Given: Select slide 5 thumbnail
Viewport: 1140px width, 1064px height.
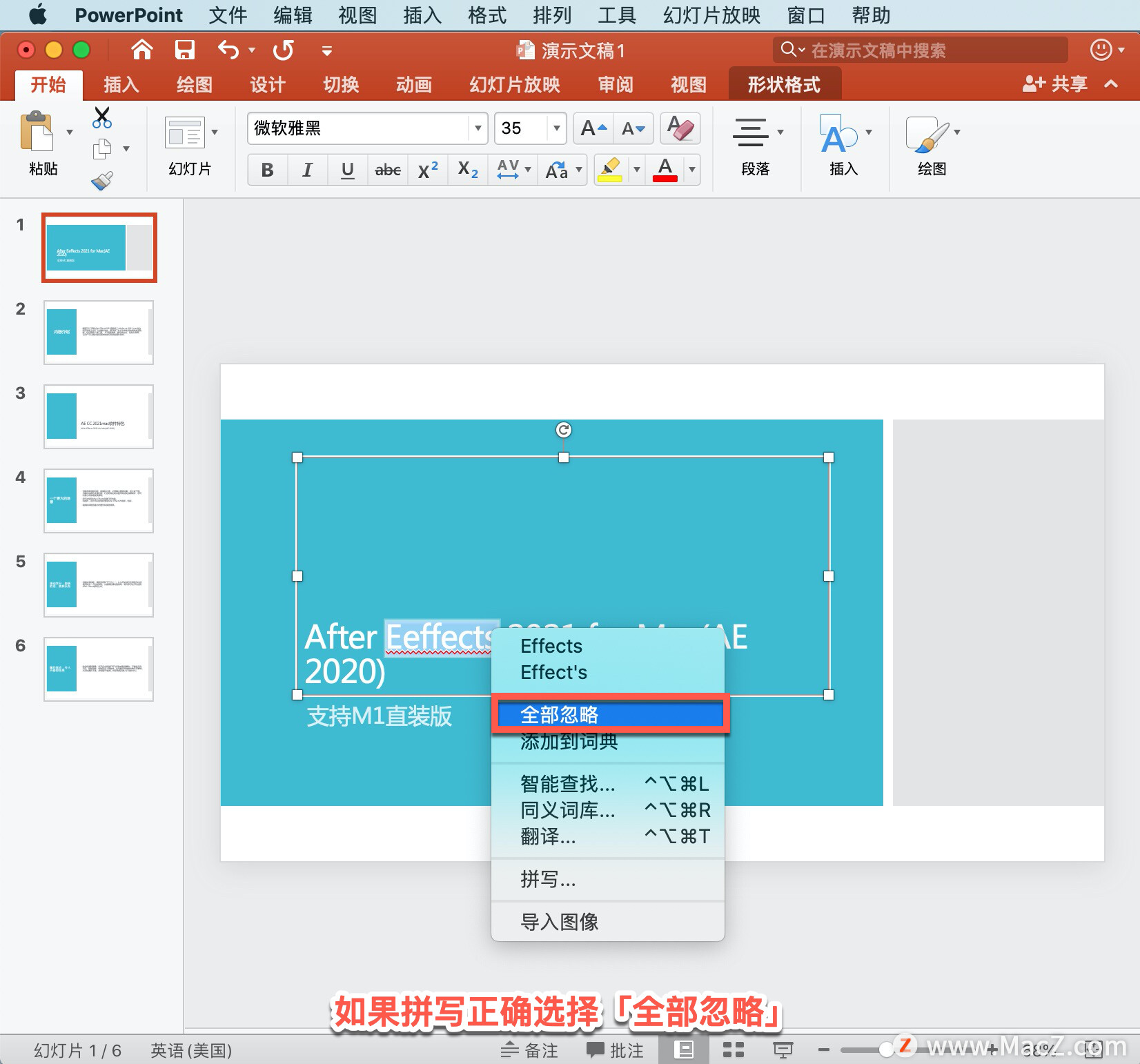Looking at the screenshot, I should tap(99, 585).
